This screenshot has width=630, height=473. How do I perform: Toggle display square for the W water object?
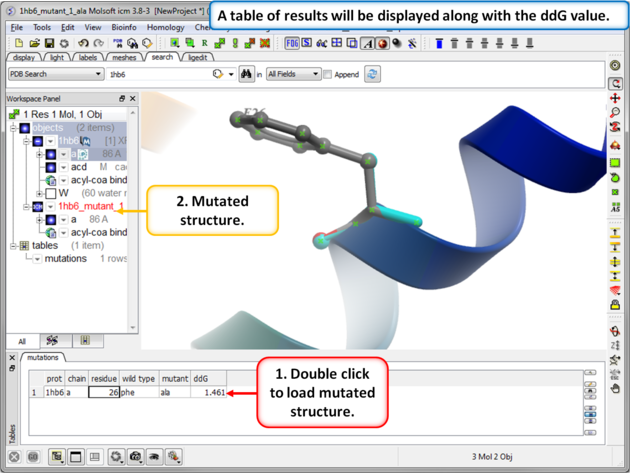pos(50,193)
